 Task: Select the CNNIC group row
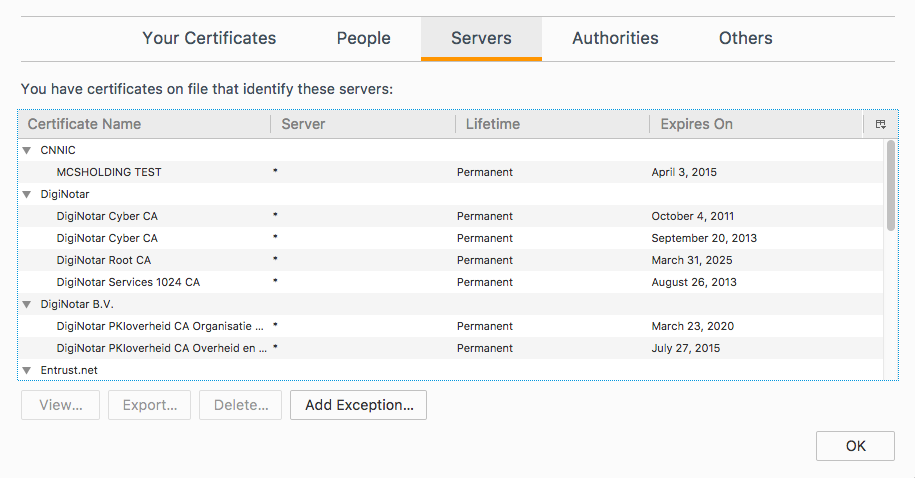coord(450,151)
